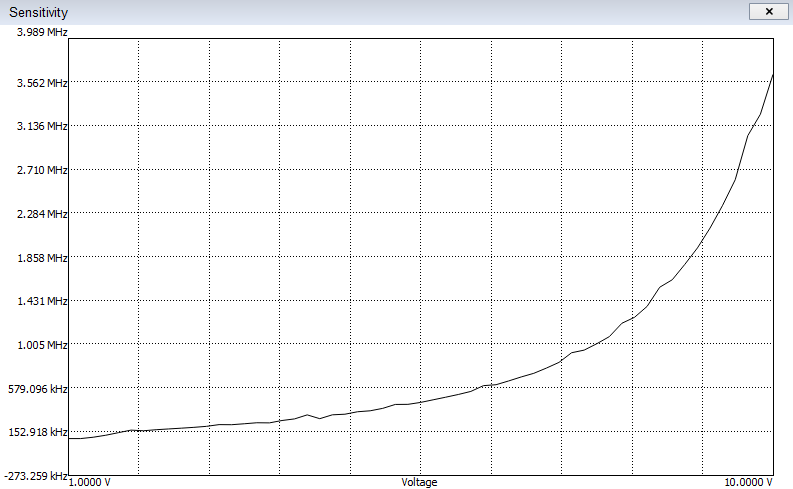The width and height of the screenshot is (793, 489).
Task: Click the 1.0000 V axis start label
Action: coord(90,482)
